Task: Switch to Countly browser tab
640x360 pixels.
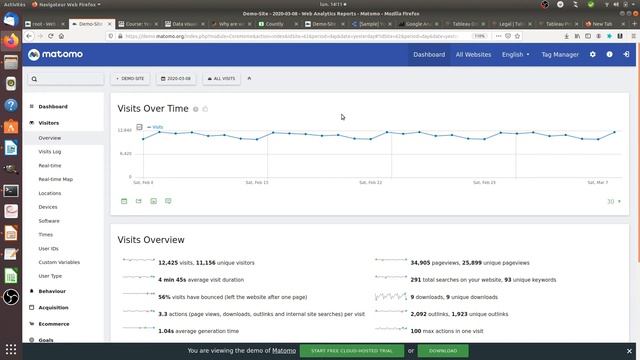Action: pos(278,24)
